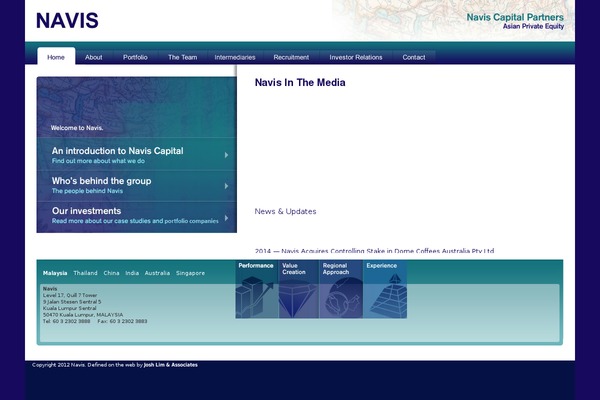Open Investor Relations in the navigation
This screenshot has height=400, width=600.
point(356,57)
